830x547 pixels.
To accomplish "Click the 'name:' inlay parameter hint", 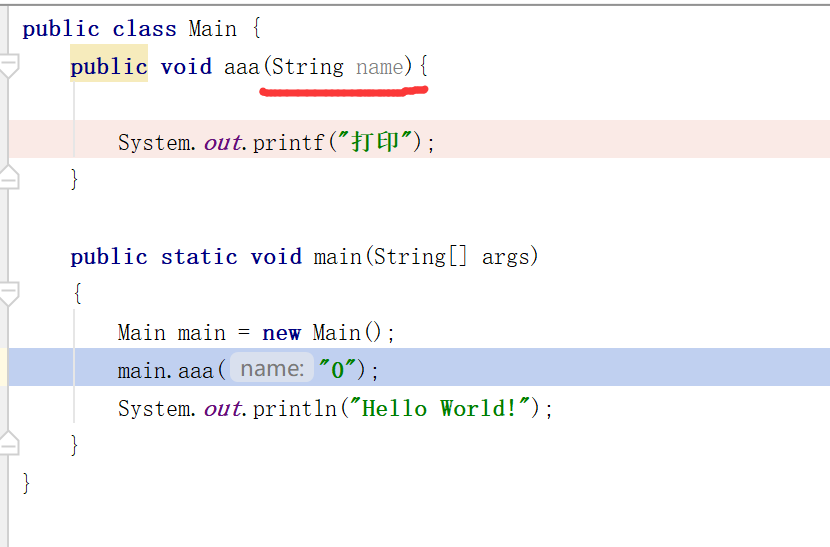I will coord(272,368).
